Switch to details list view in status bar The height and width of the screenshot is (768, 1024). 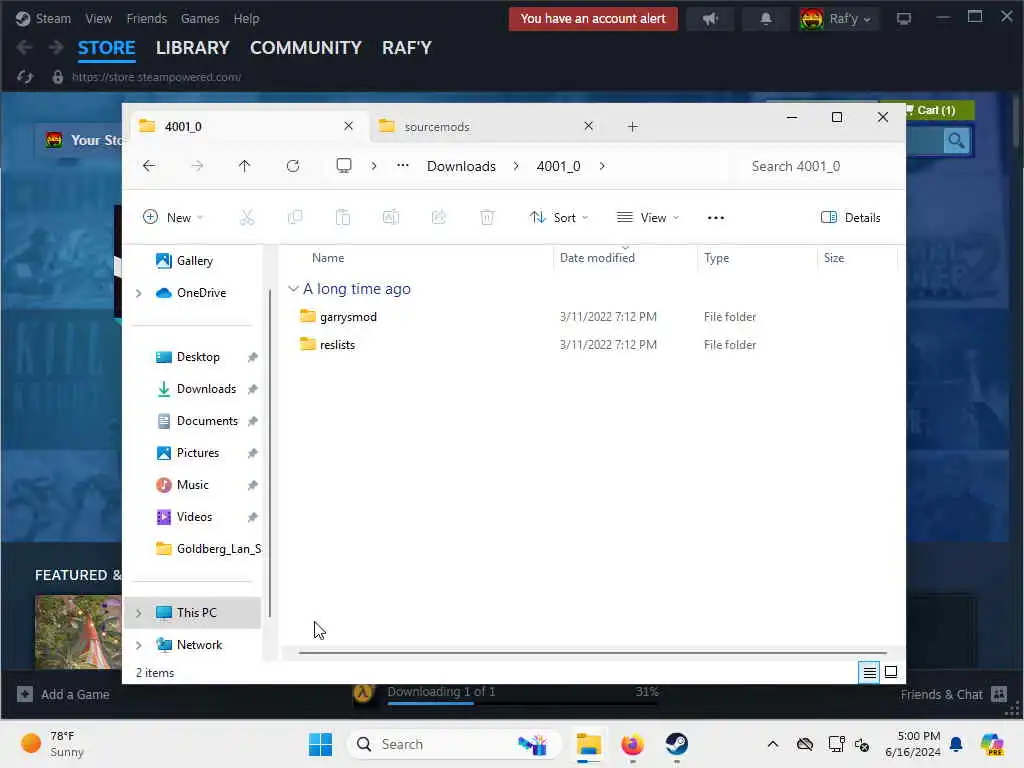pos(869,672)
